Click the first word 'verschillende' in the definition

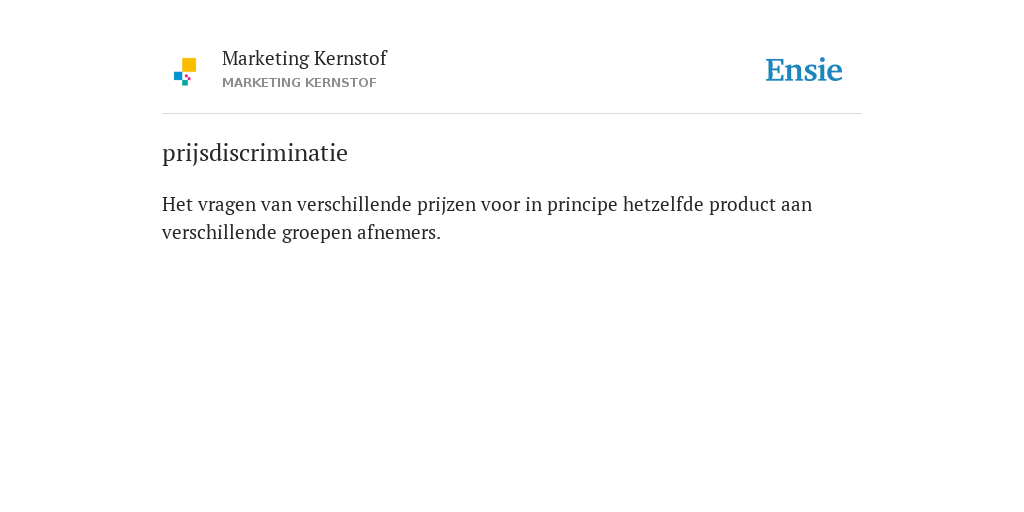pos(355,204)
